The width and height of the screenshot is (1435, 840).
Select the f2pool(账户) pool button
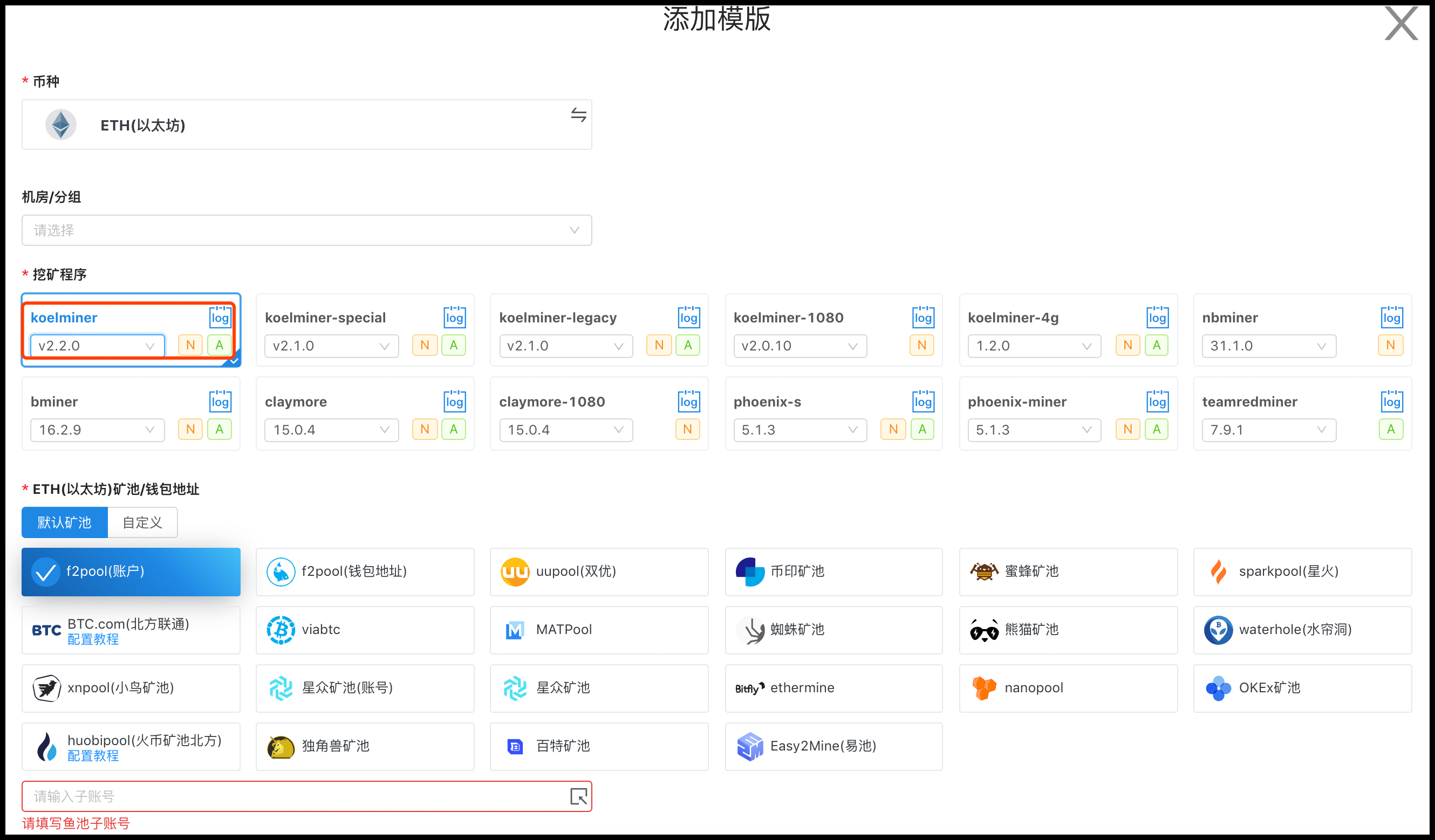point(131,572)
